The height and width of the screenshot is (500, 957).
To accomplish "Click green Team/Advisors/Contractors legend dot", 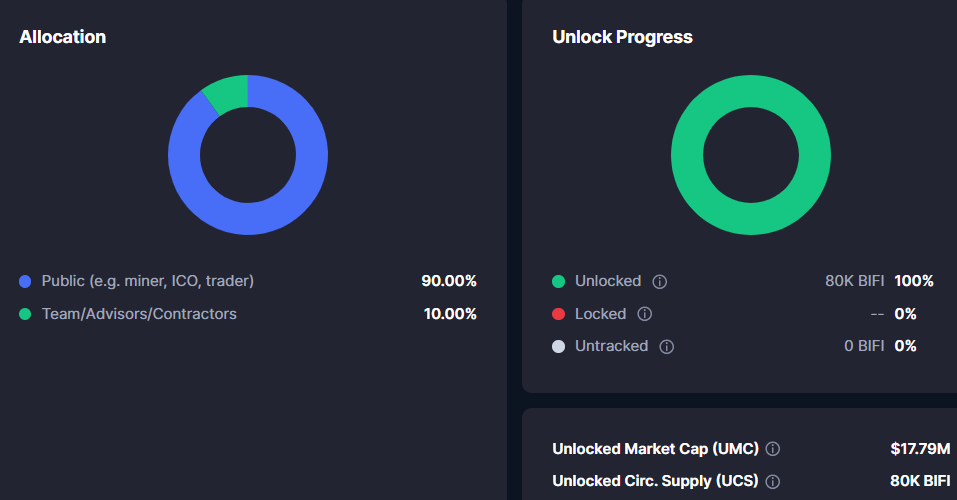I will coord(25,314).
